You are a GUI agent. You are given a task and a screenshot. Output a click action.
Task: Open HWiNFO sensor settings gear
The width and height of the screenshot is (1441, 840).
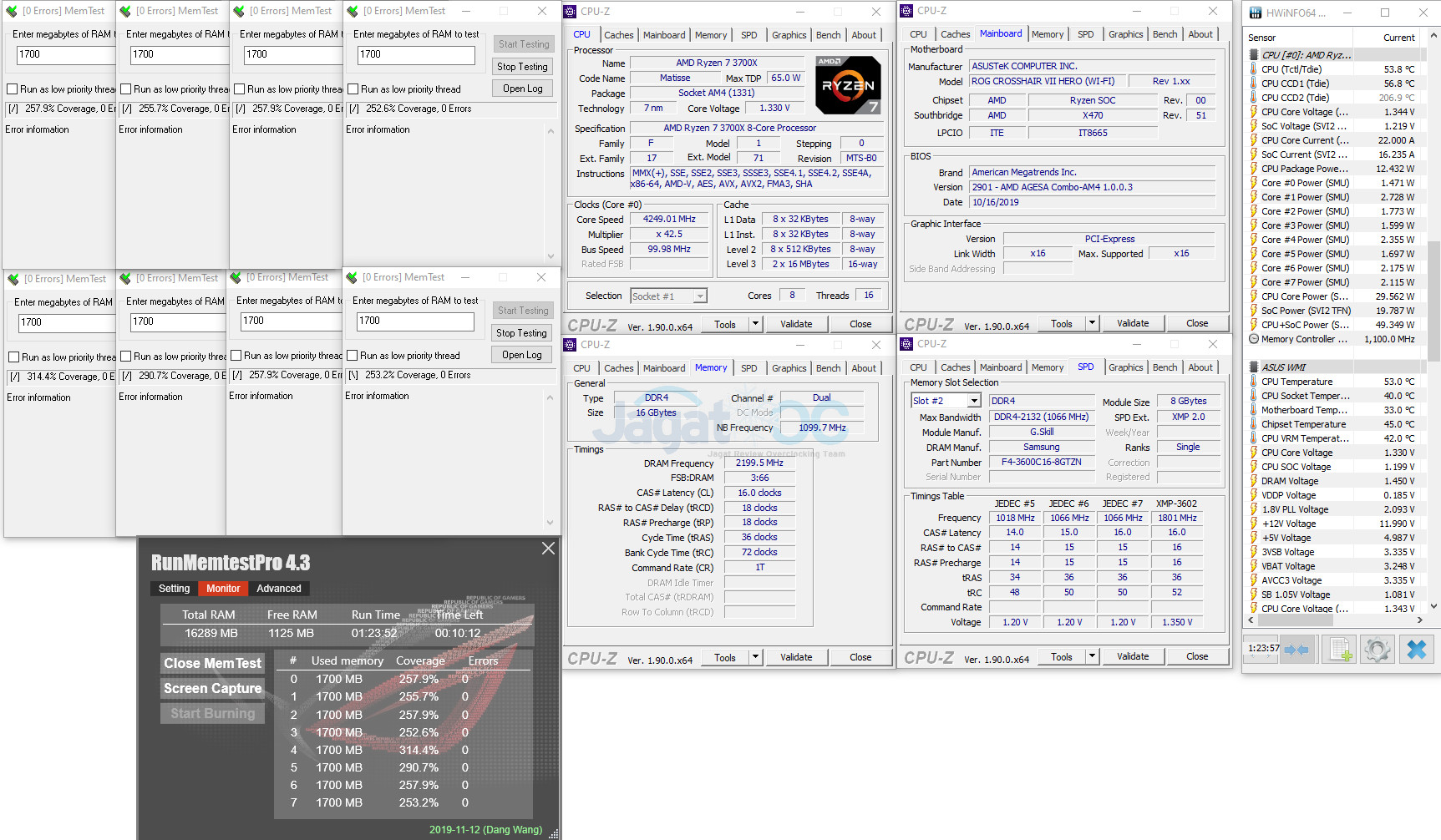point(1377,650)
